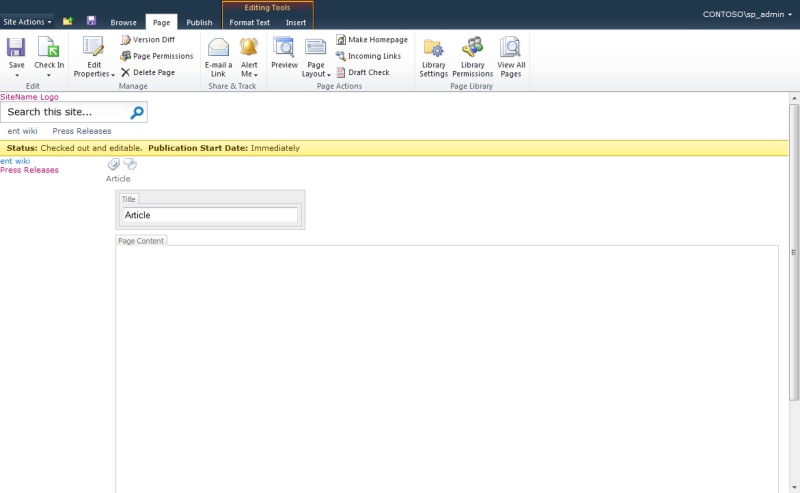Viewport: 800px width, 493px height.
Task: Switch to the Format Text tab
Action: [249, 22]
